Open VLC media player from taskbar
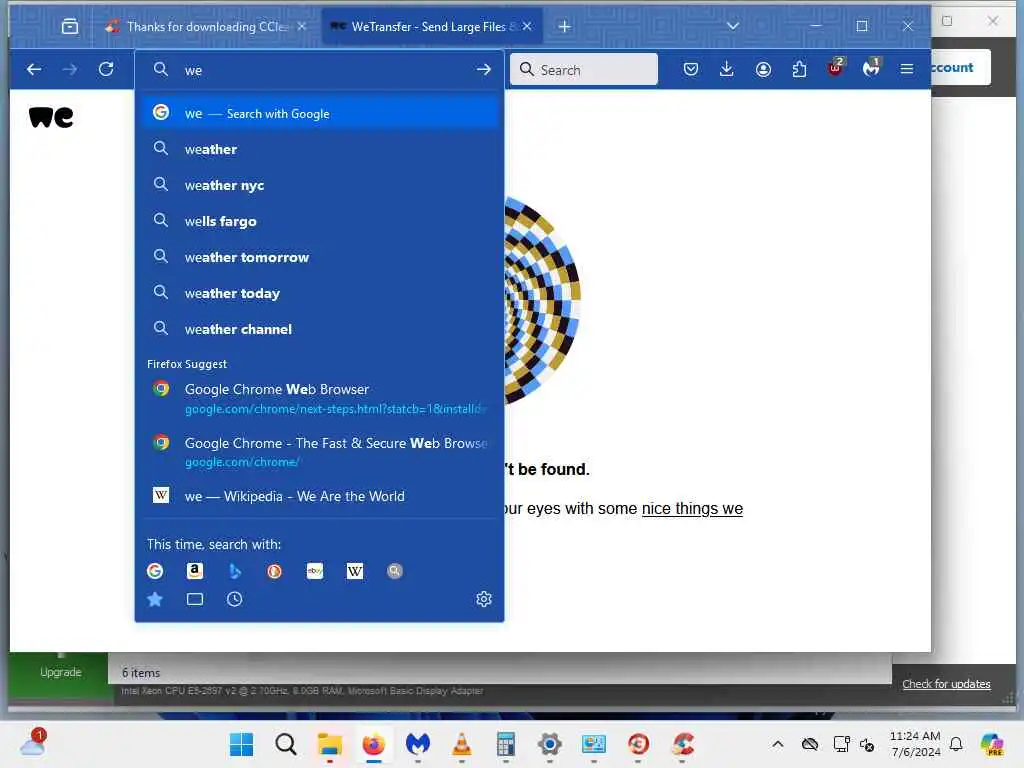Image resolution: width=1024 pixels, height=768 pixels. coord(462,744)
